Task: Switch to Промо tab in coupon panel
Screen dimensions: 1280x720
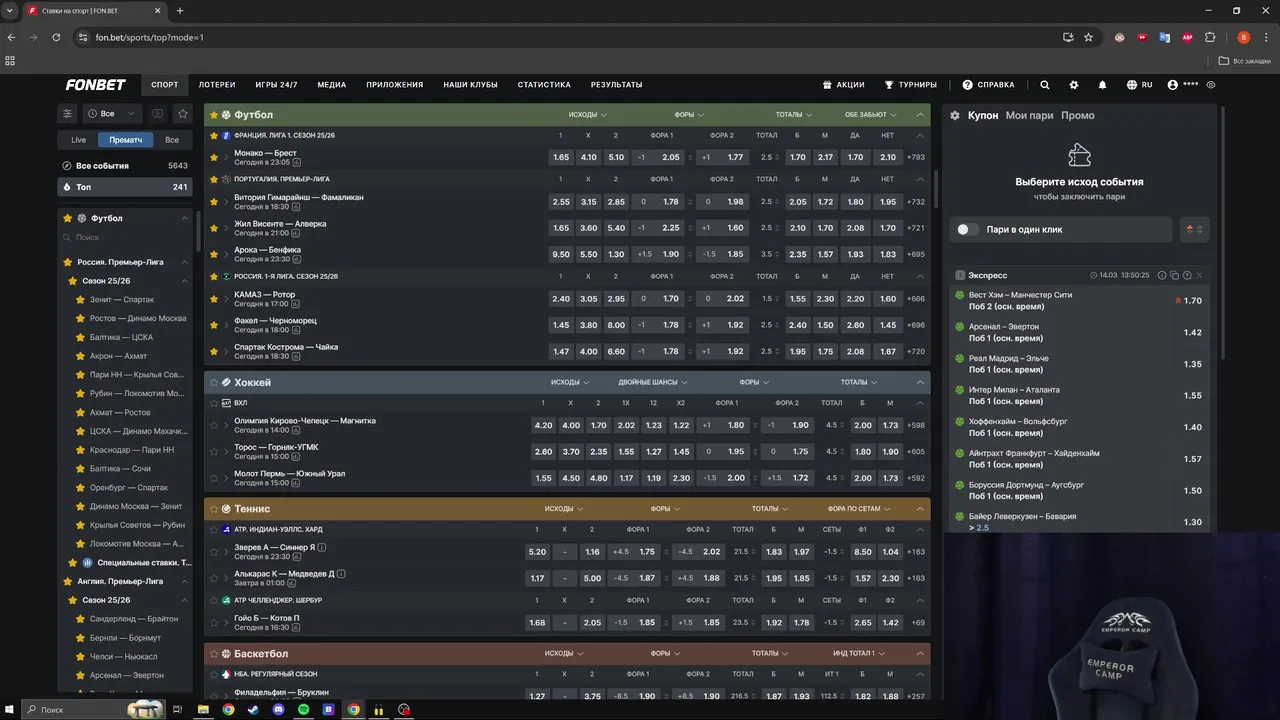Action: coord(1078,115)
